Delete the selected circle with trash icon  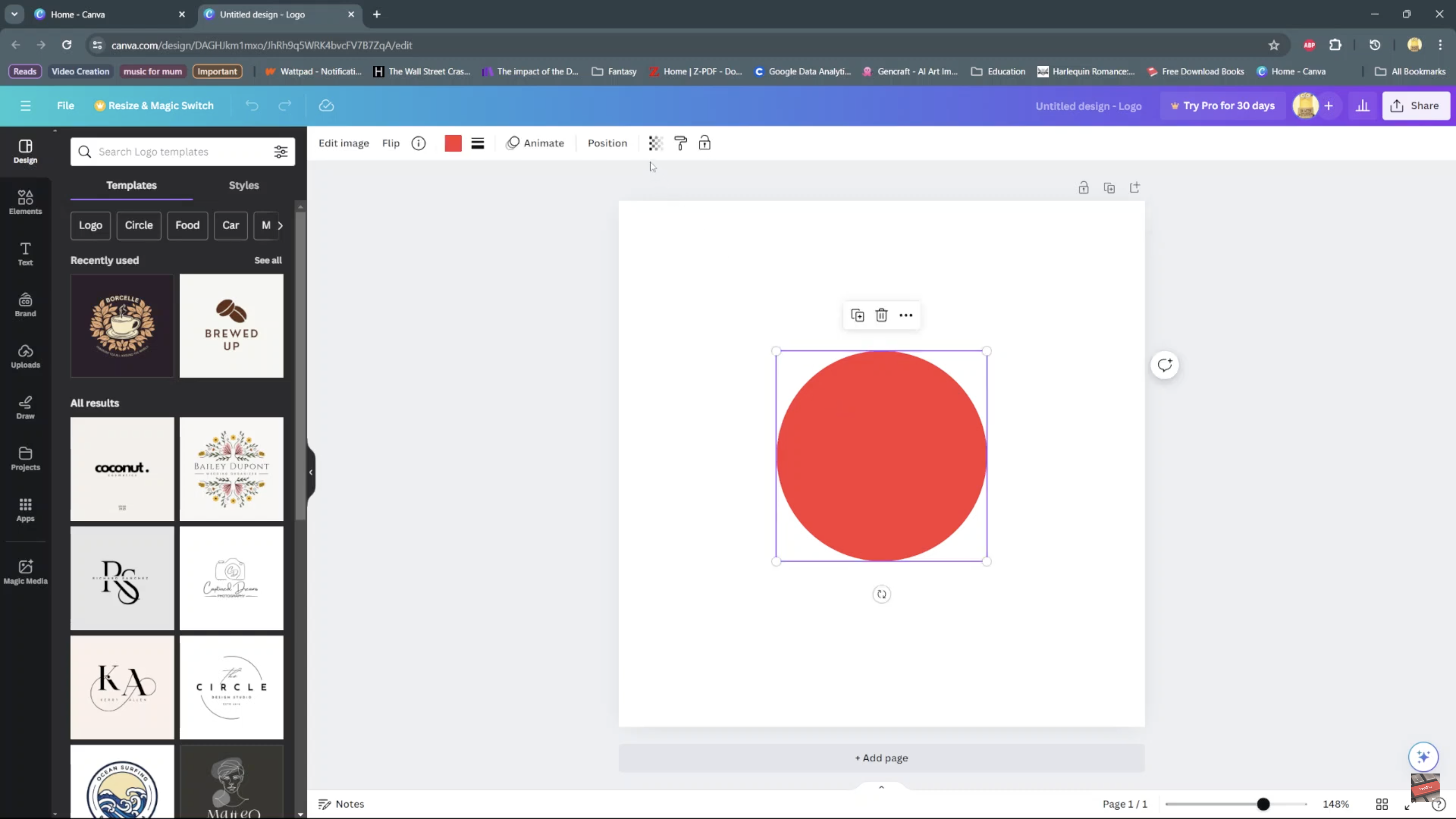click(x=881, y=315)
